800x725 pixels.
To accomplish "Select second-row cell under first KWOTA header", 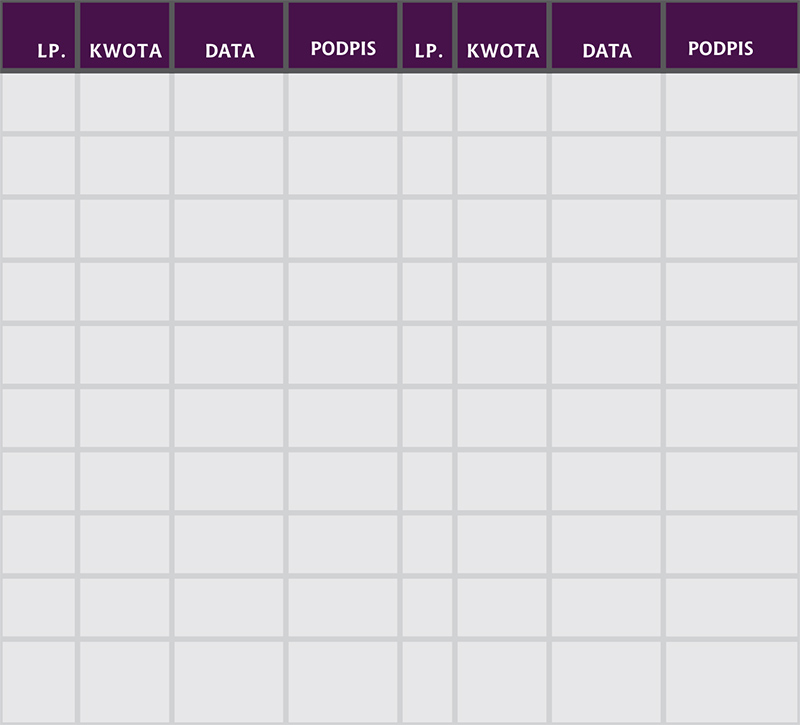I will (125, 166).
